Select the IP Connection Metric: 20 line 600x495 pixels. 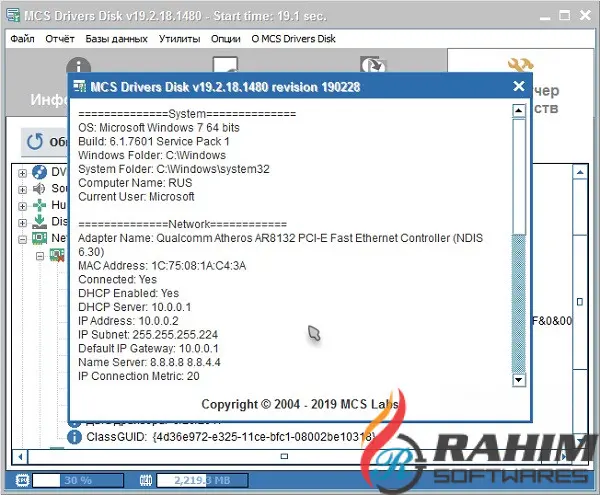[139, 376]
